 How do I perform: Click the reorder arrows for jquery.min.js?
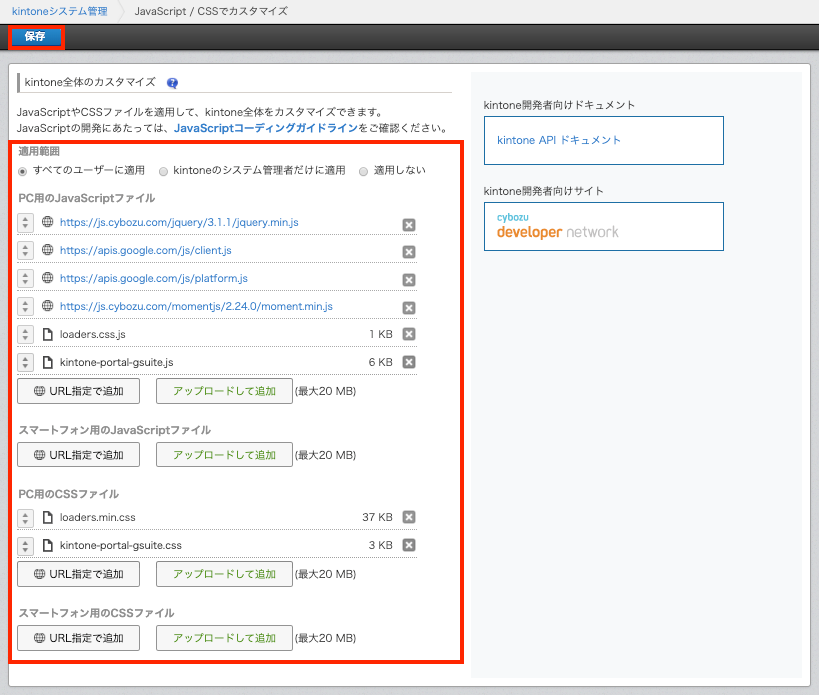point(25,223)
